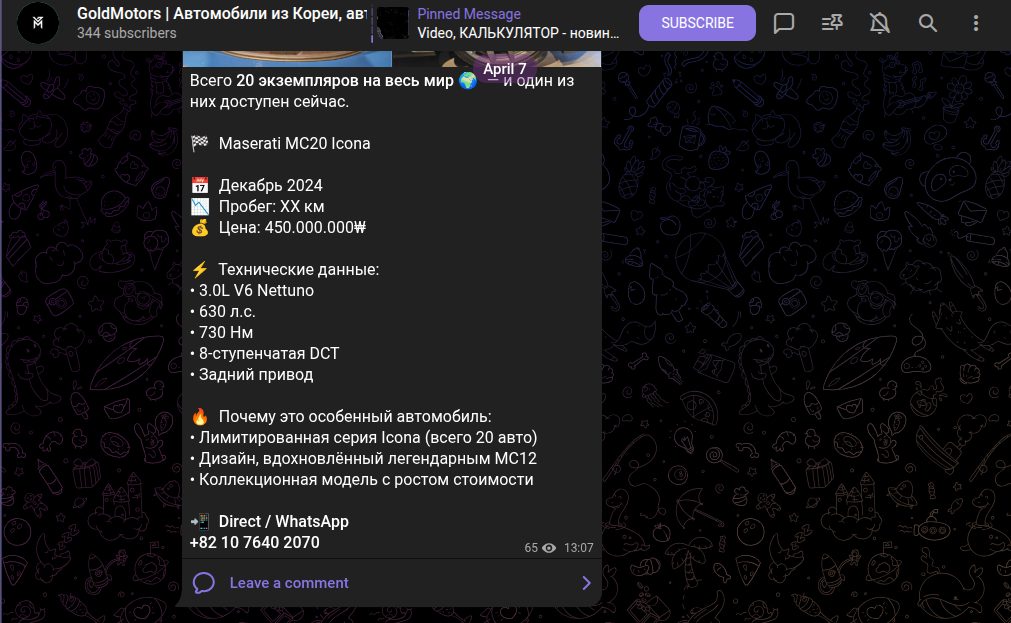Open the boost channel icon
The height and width of the screenshot is (623, 1011).
tap(832, 23)
